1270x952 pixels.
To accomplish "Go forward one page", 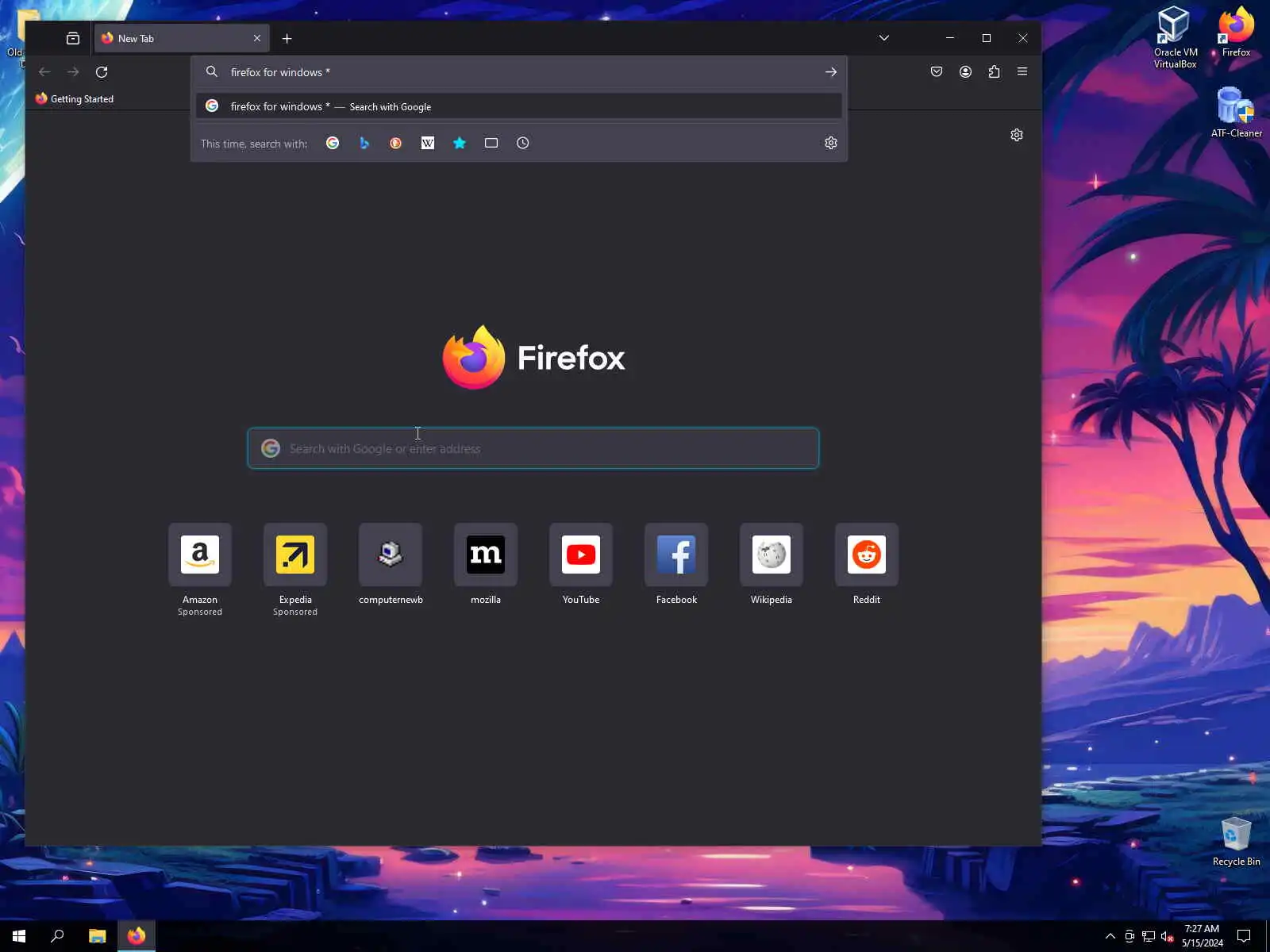I will pyautogui.click(x=73, y=72).
